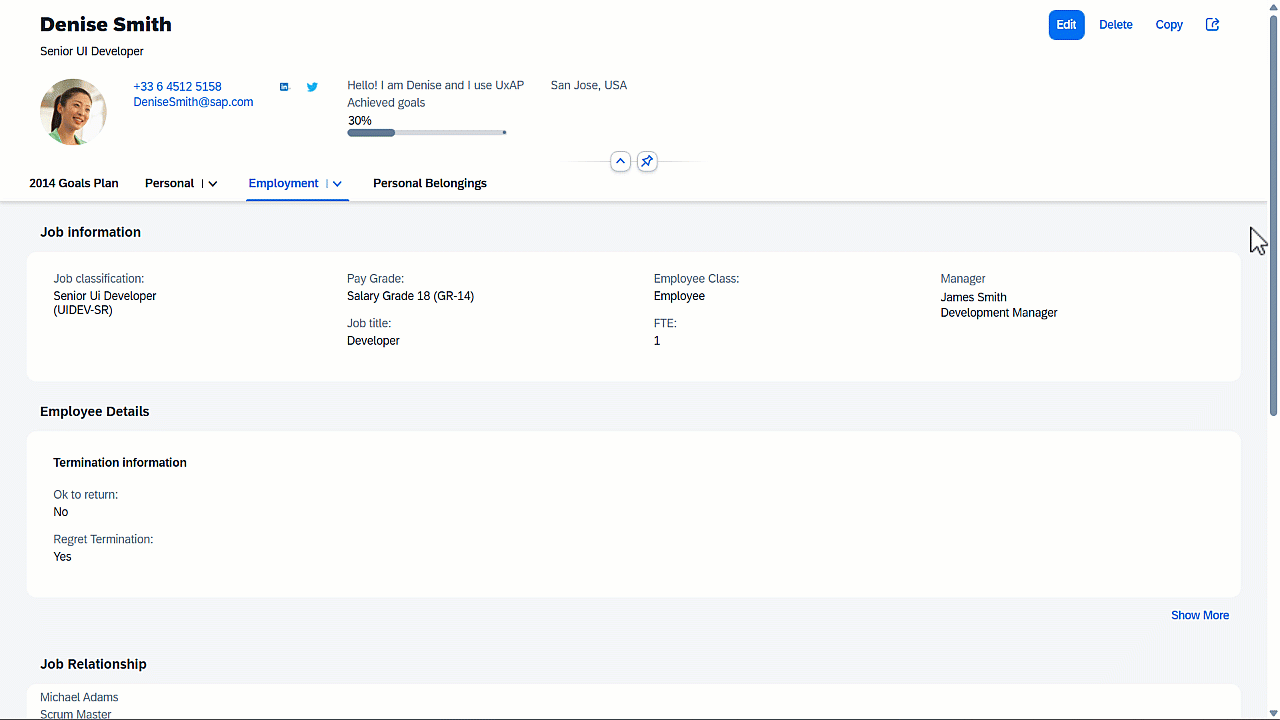The height and width of the screenshot is (720, 1280).
Task: Click the Job information section heading
Action: click(x=90, y=232)
